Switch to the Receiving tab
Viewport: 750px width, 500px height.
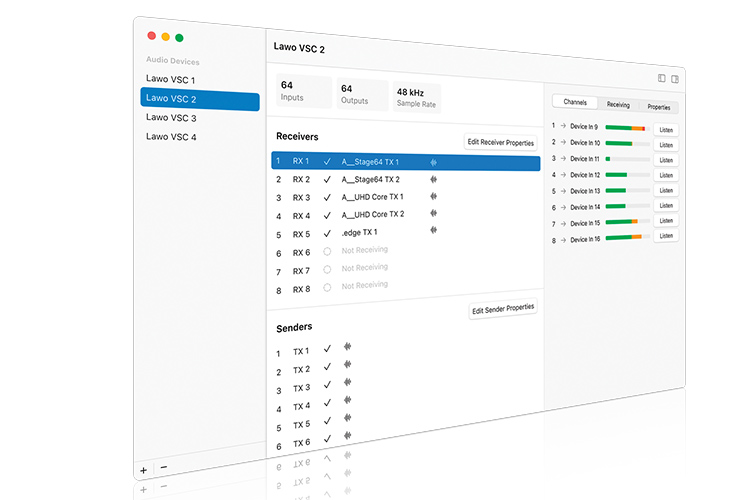(618, 105)
